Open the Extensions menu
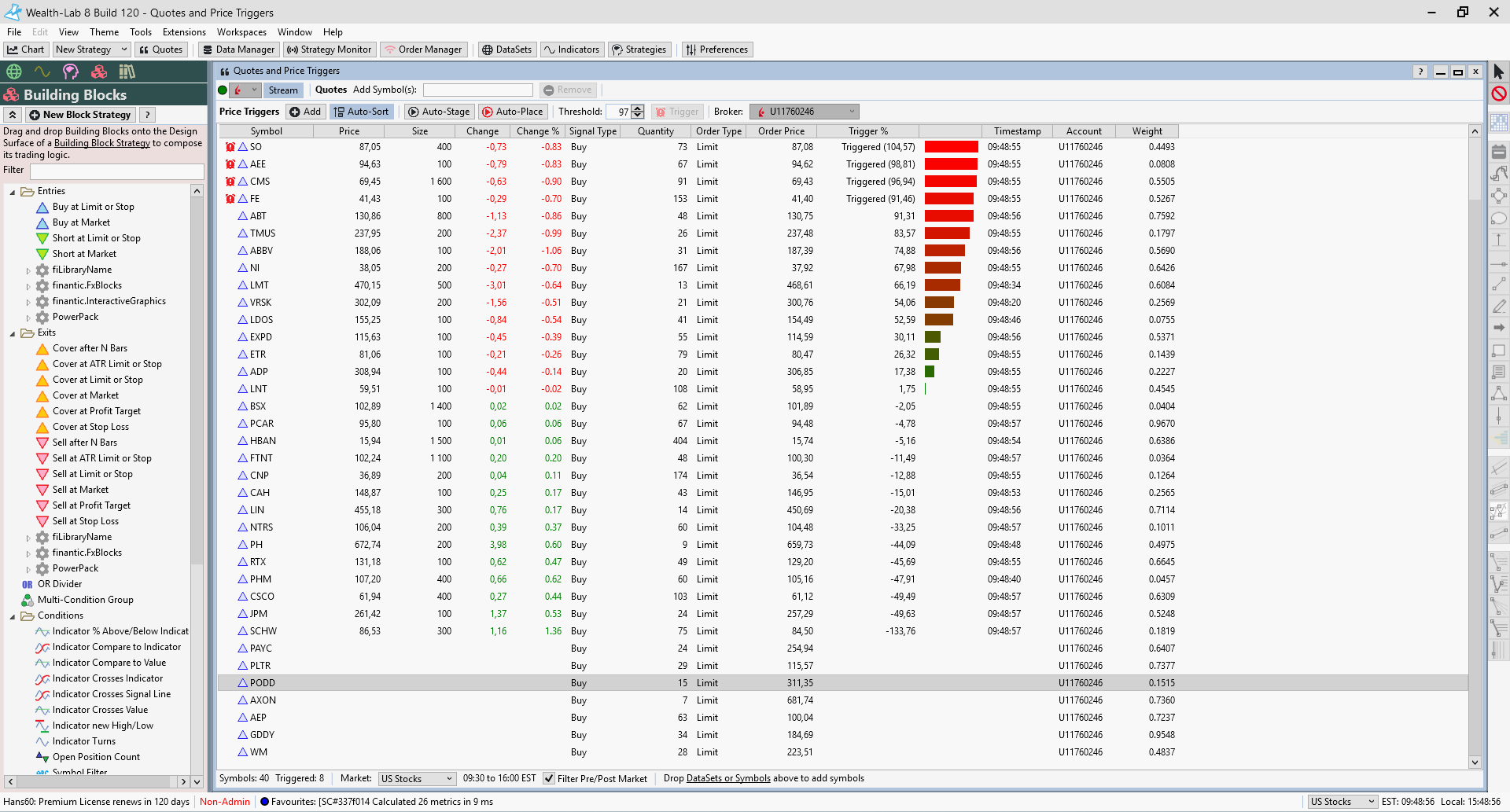Image resolution: width=1510 pixels, height=812 pixels. click(184, 32)
